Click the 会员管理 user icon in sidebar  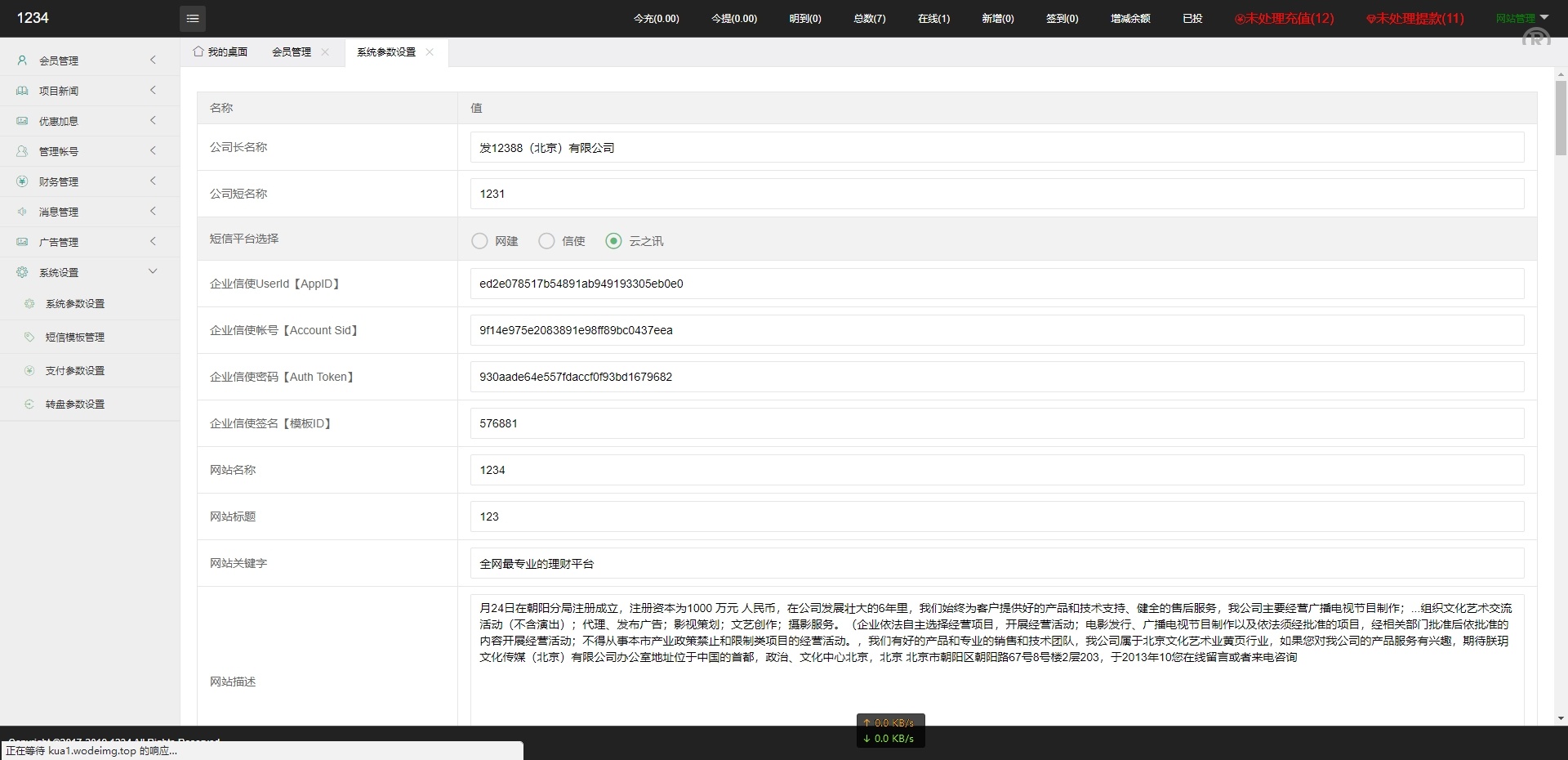click(22, 60)
